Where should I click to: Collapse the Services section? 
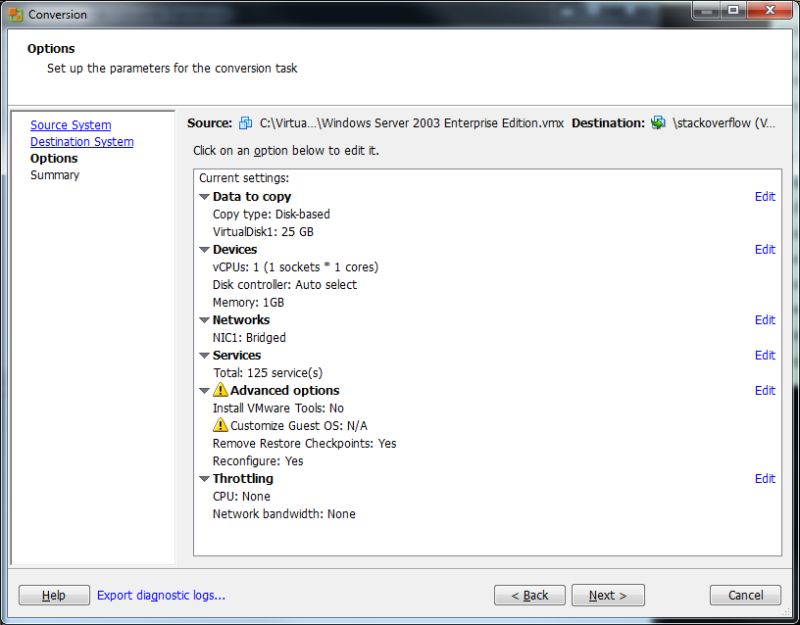pos(206,355)
